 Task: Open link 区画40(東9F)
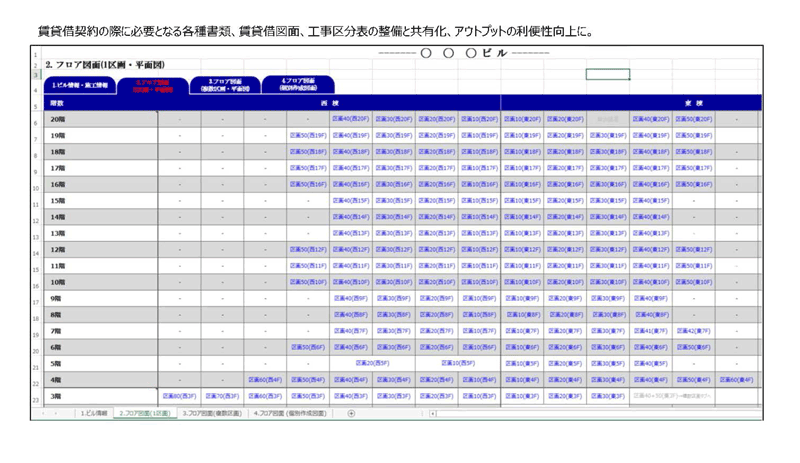click(651, 299)
